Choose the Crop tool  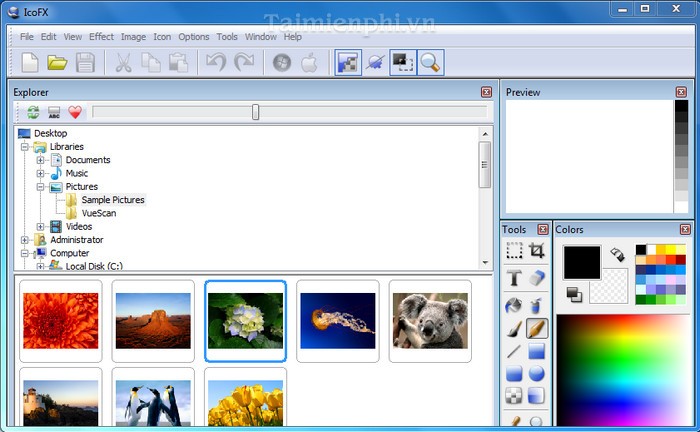click(537, 251)
